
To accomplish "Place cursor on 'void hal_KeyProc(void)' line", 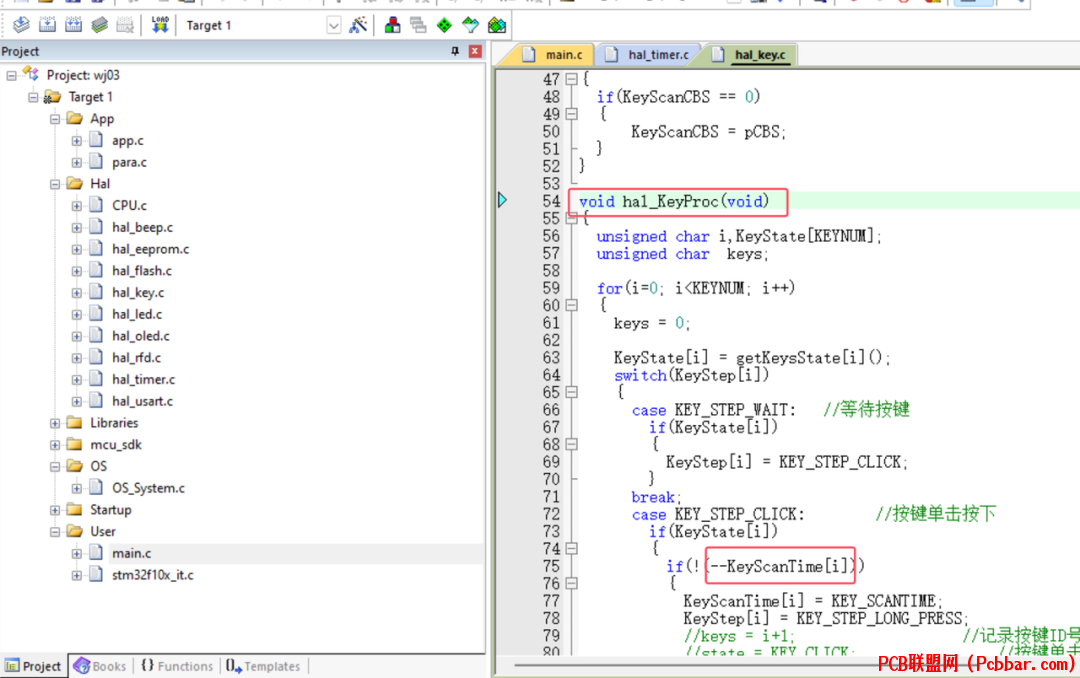I will tap(674, 201).
